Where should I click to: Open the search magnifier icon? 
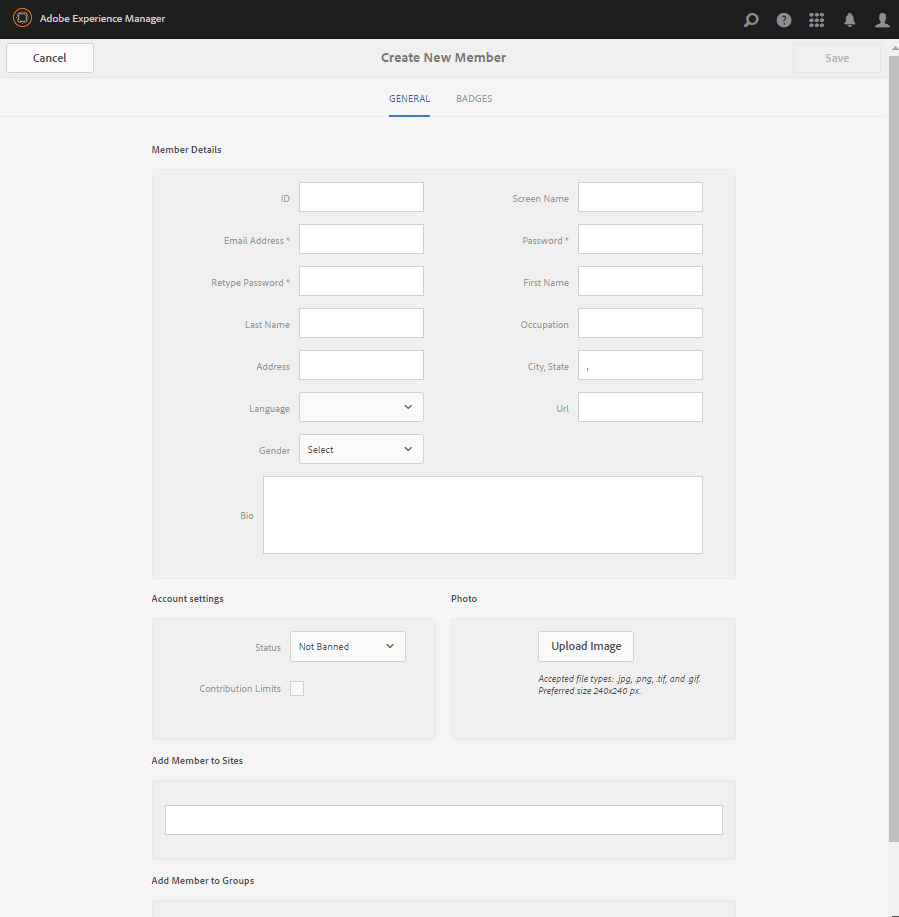[751, 20]
